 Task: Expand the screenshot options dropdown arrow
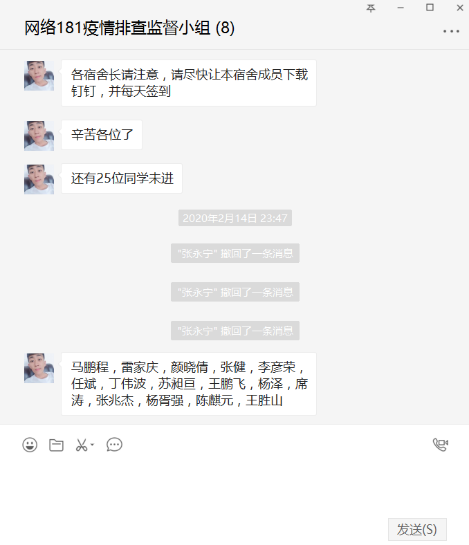92,445
